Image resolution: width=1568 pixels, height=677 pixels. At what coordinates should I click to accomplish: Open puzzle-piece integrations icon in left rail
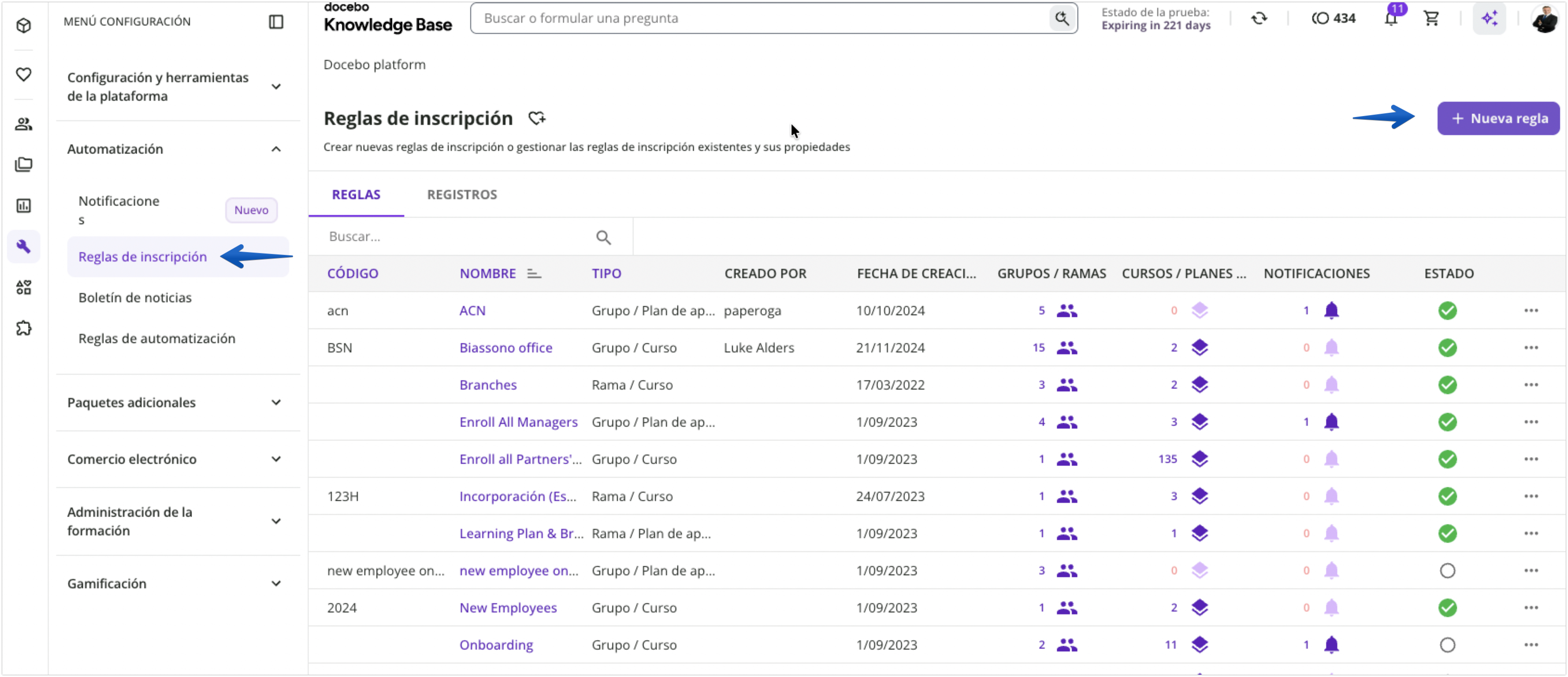(24, 328)
